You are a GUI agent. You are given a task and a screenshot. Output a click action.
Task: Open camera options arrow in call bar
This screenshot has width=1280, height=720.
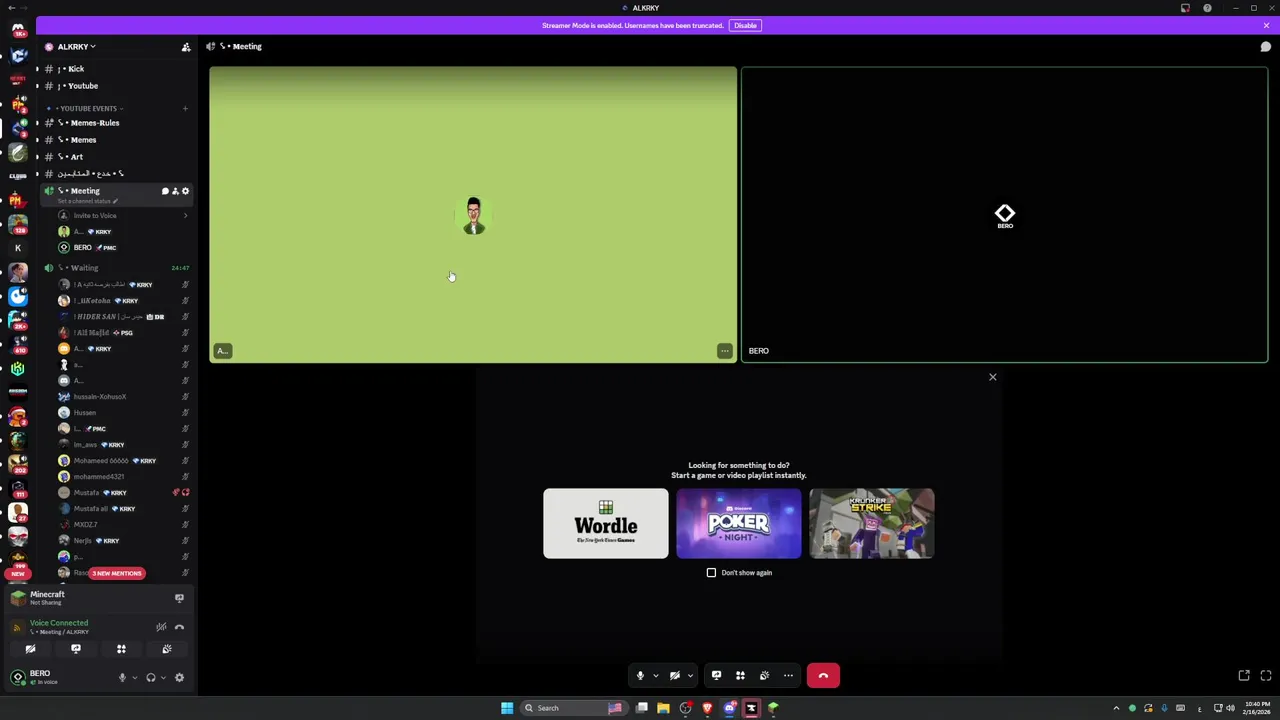[x=690, y=676]
